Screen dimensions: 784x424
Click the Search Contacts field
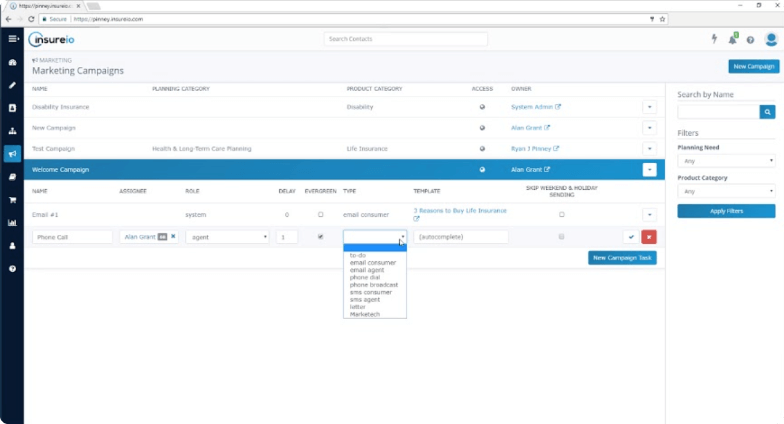coord(406,39)
